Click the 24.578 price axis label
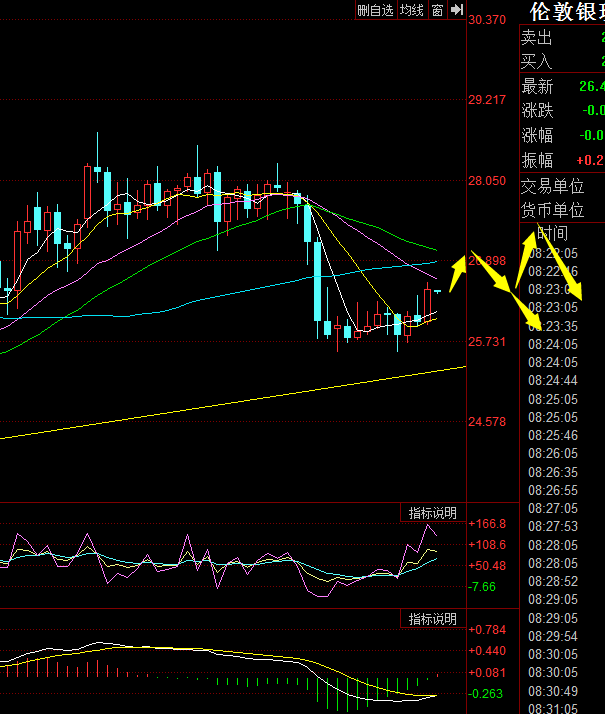The image size is (605, 714). 487,422
